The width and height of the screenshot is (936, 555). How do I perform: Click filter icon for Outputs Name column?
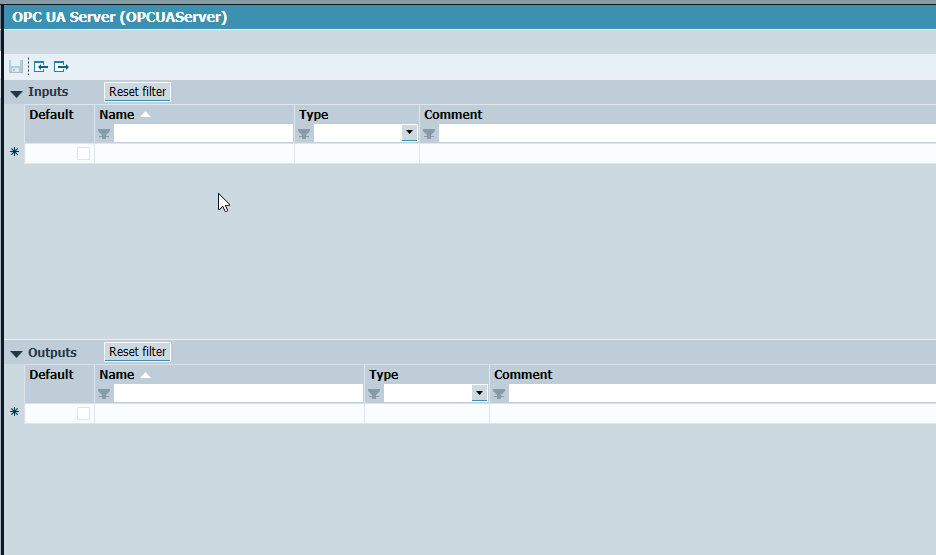[104, 394]
